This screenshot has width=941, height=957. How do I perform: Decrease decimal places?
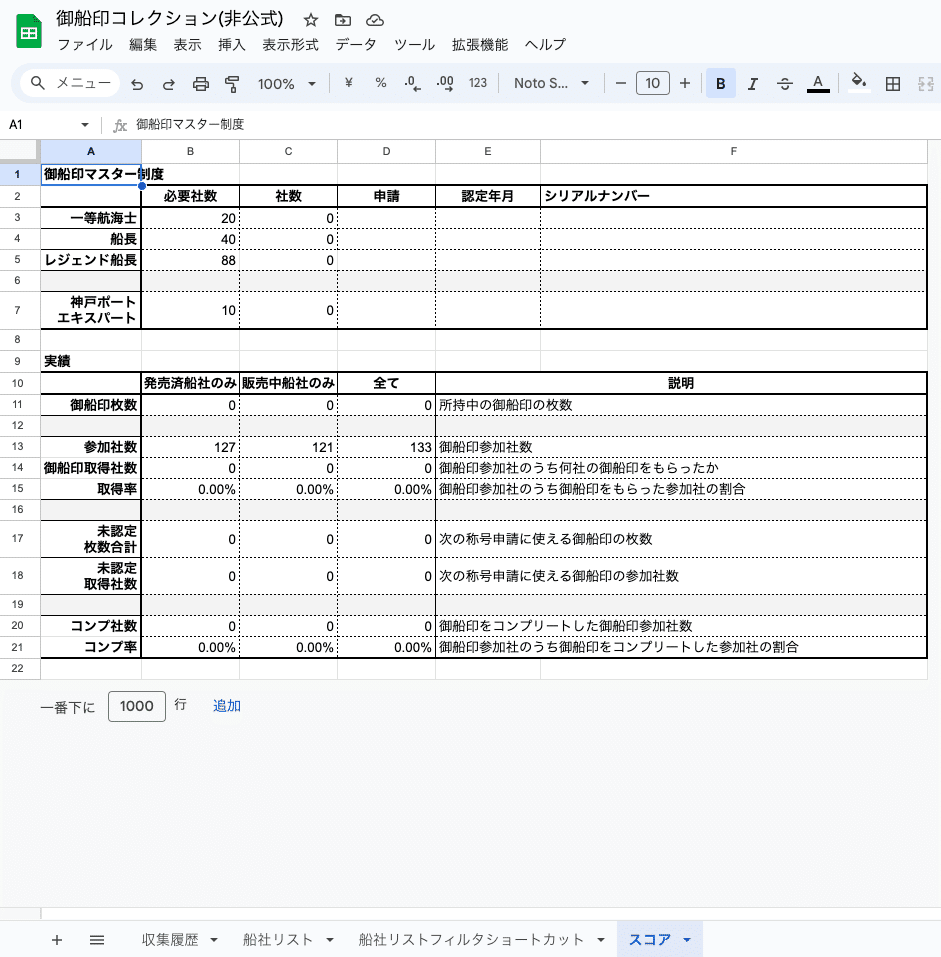coord(411,83)
